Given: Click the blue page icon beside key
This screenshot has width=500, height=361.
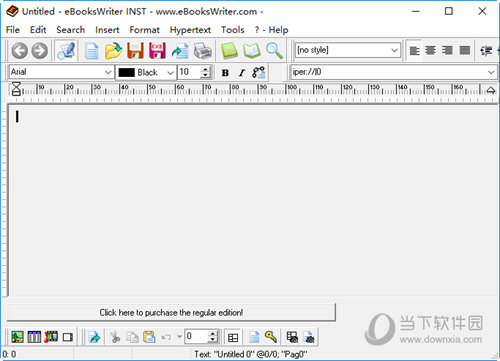Looking at the screenshot, I should click(x=254, y=337).
